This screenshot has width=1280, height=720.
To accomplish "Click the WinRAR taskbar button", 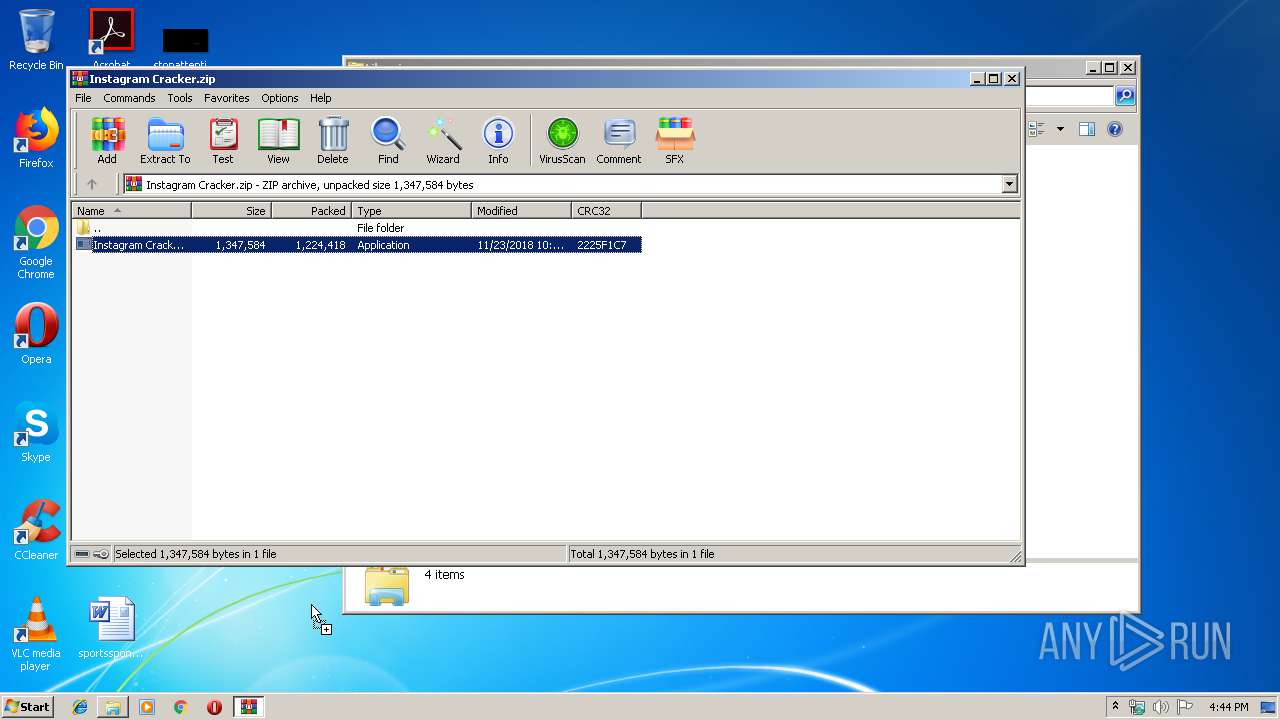I will coord(248,707).
